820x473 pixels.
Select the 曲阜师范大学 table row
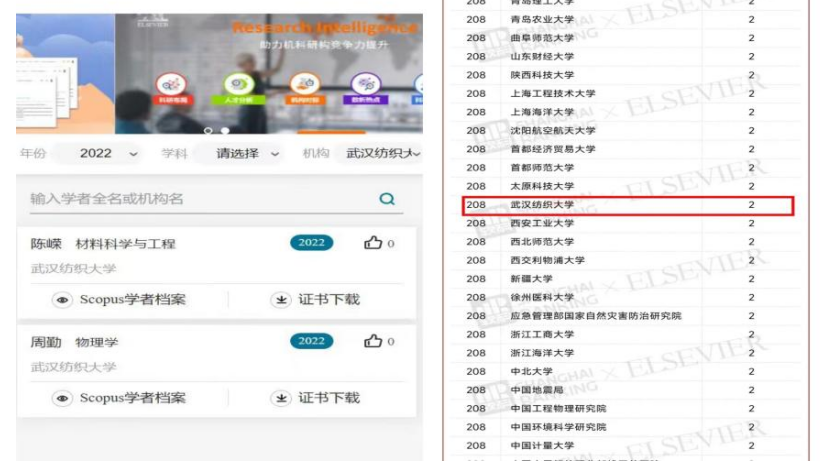[x=627, y=38]
